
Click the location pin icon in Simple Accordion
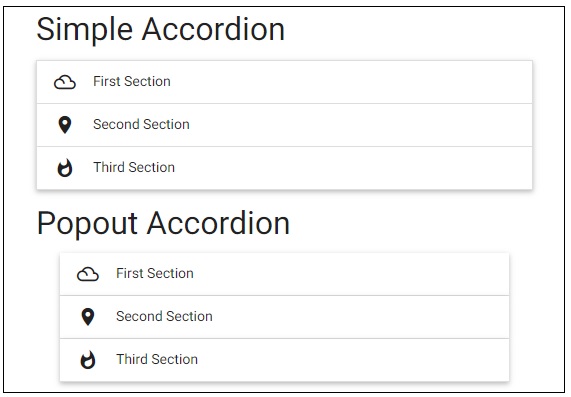coord(65,125)
